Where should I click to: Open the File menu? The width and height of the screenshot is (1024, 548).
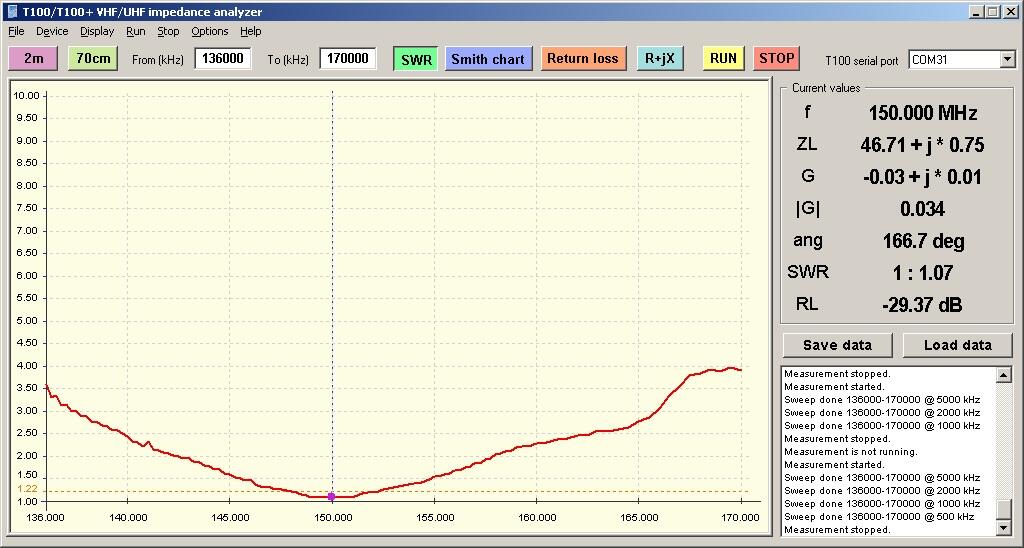(16, 31)
